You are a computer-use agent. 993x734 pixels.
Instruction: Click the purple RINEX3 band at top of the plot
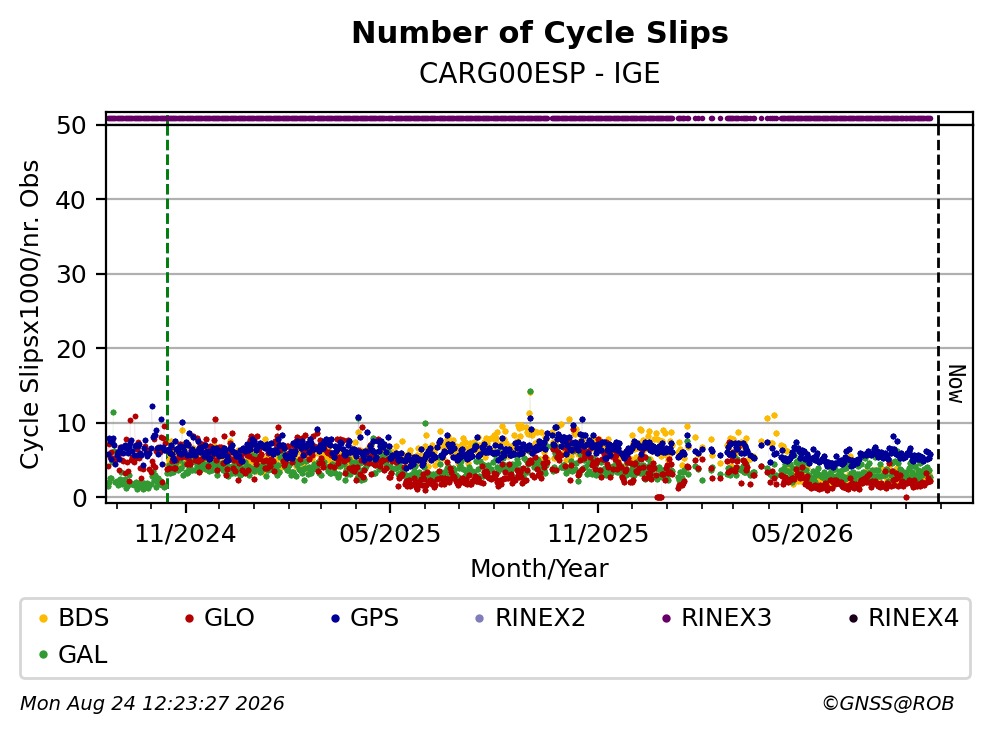click(519, 118)
